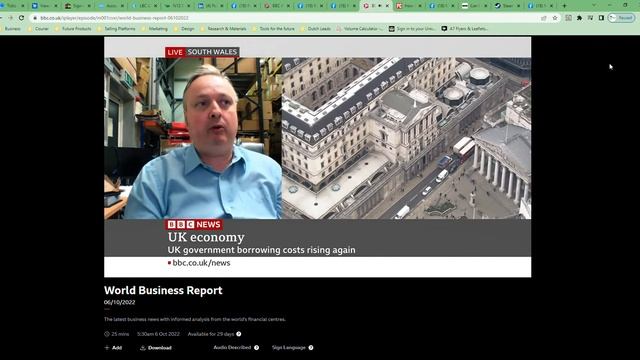Viewport: 640px width, 360px height.
Task: Click the programme description about latest business news
Action: (195, 319)
